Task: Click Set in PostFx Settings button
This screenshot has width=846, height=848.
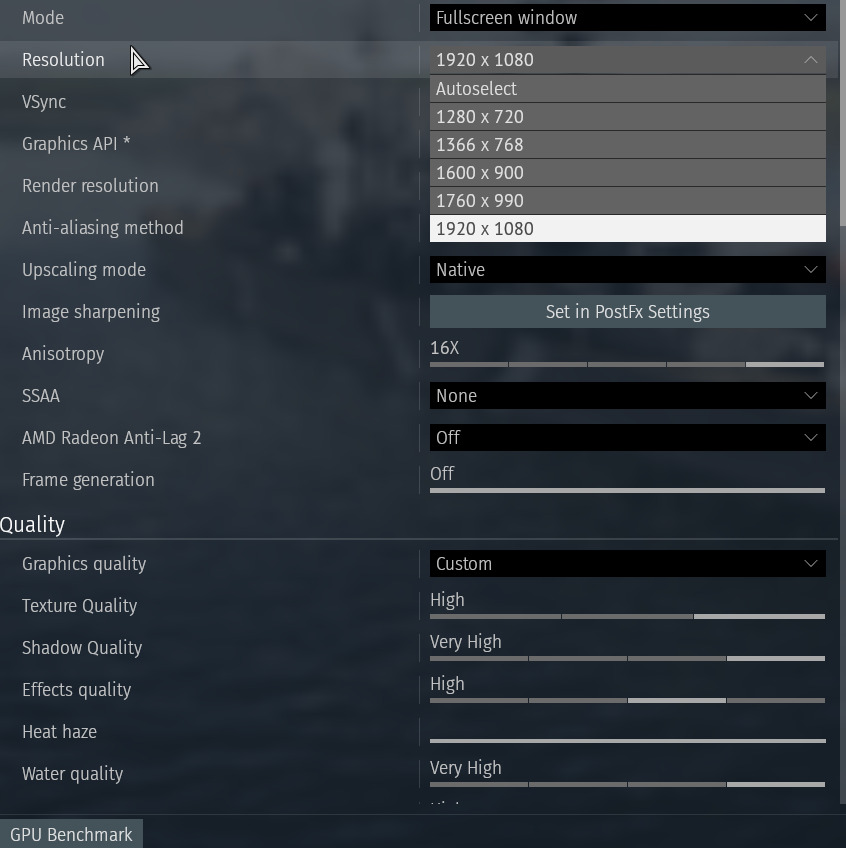Action: coord(627,312)
